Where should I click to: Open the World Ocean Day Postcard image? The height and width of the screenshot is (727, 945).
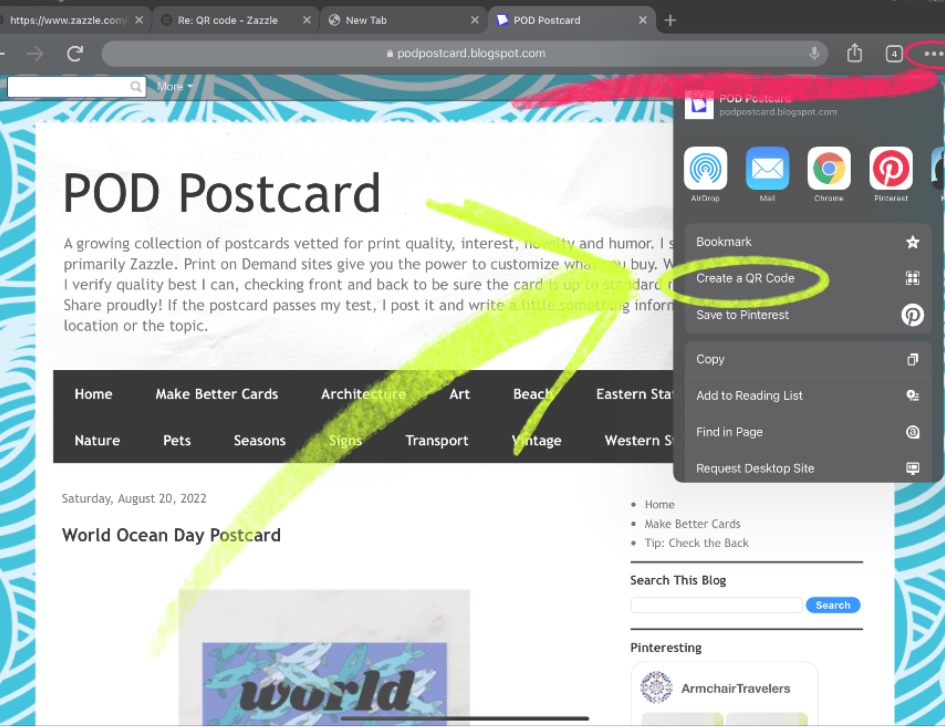(x=324, y=656)
